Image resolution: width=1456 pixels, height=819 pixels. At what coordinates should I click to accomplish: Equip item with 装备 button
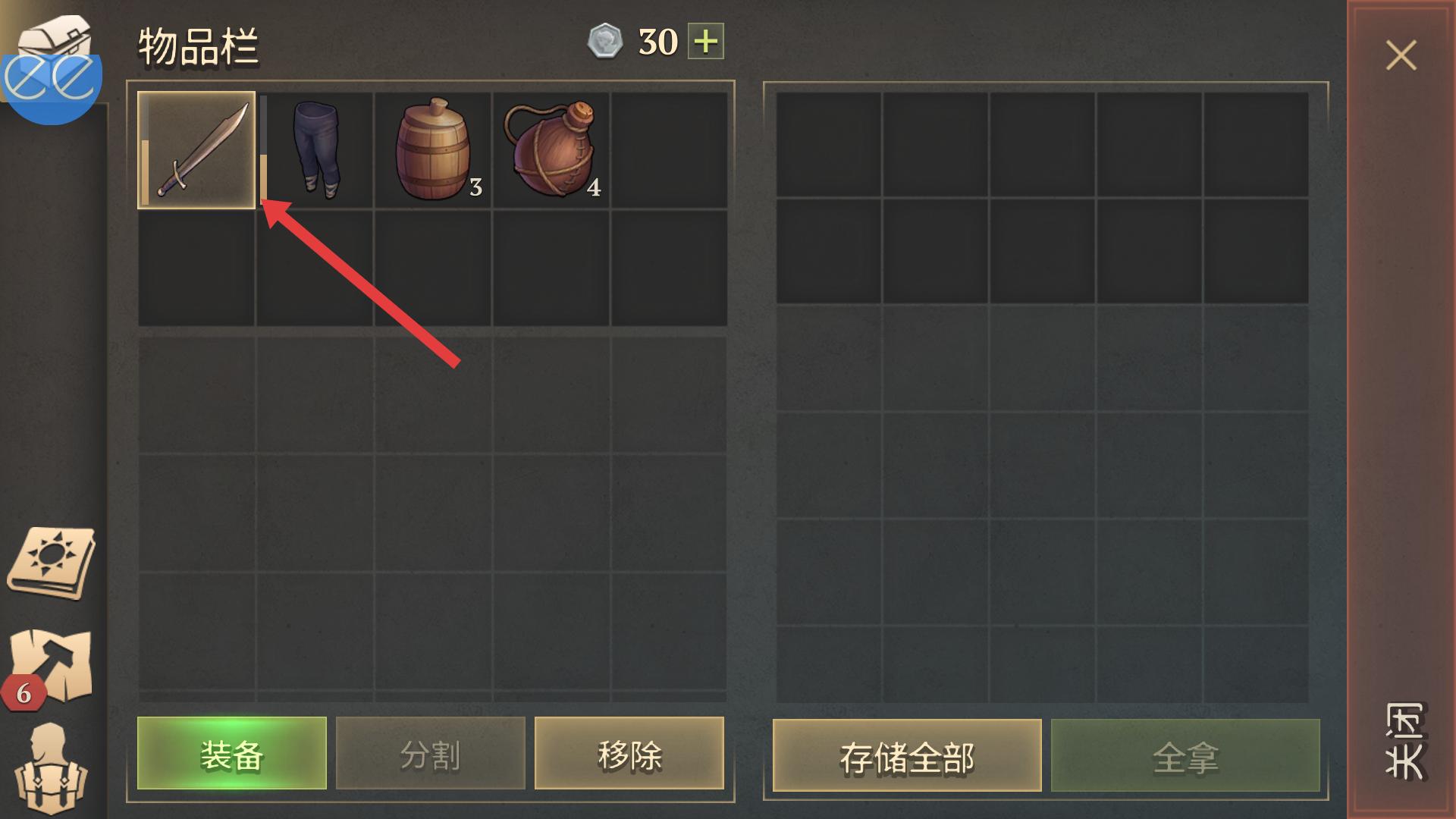click(232, 753)
